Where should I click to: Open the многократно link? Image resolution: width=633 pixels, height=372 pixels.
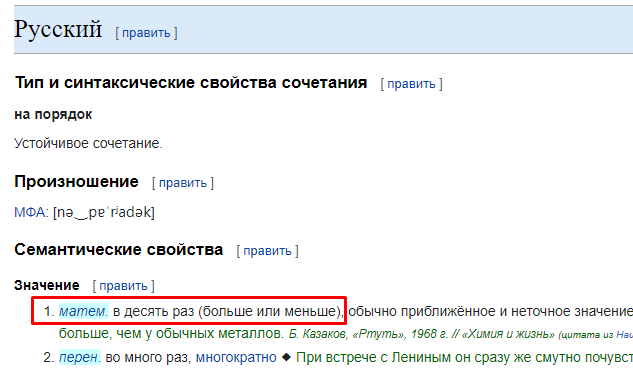click(x=236, y=357)
